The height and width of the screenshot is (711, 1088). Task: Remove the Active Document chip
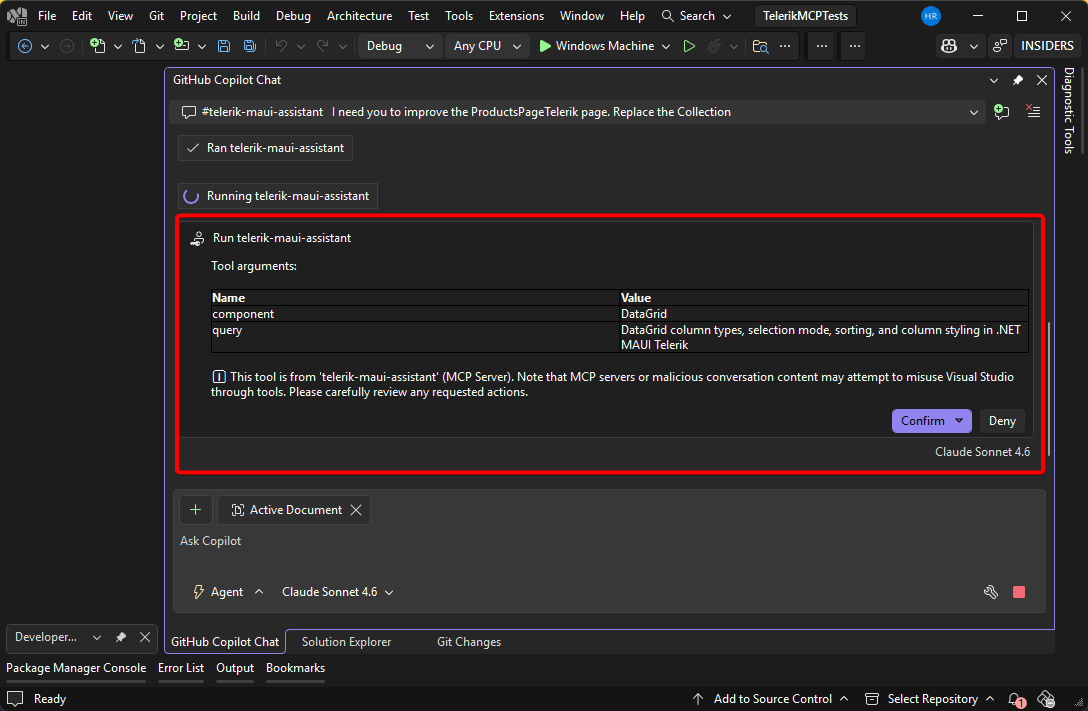point(356,510)
